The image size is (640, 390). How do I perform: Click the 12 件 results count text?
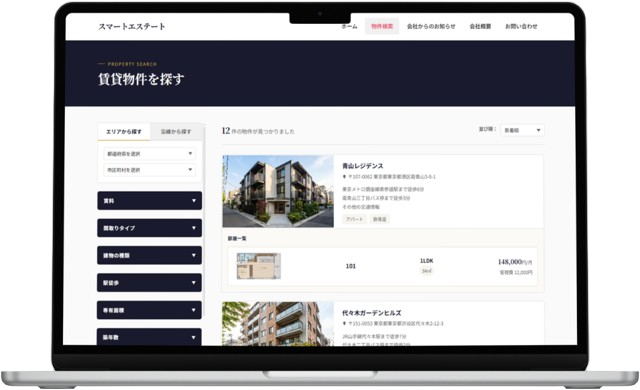258,131
